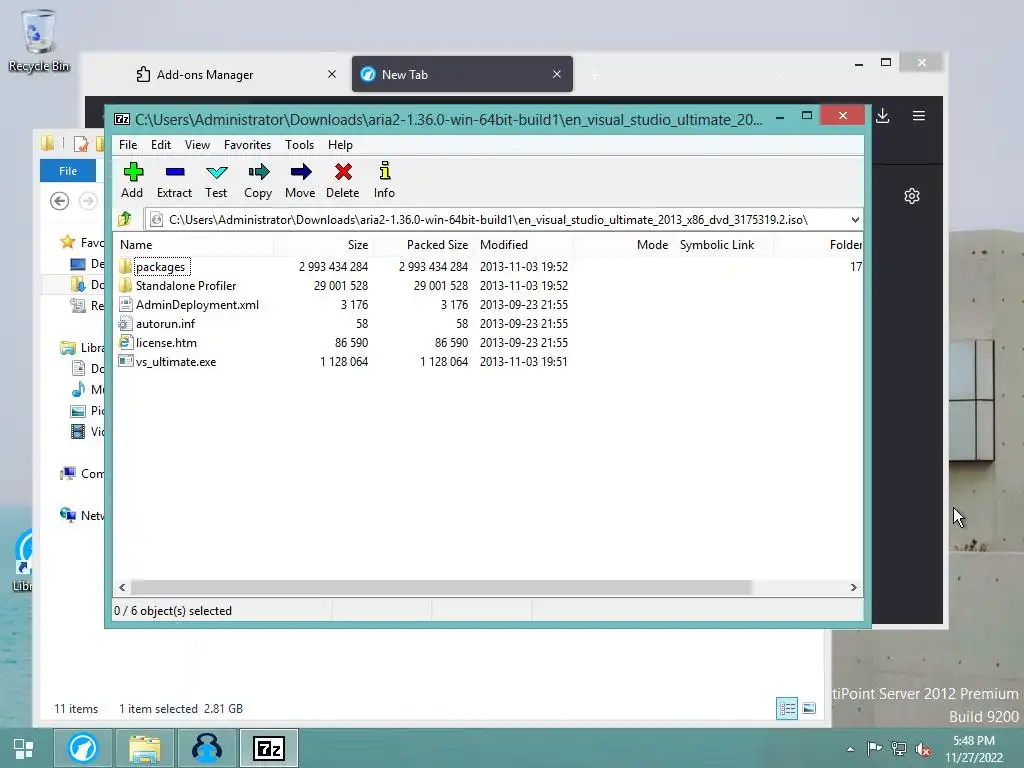Click the Action Center flag tray icon
This screenshot has height=768, width=1024.
coord(874,748)
